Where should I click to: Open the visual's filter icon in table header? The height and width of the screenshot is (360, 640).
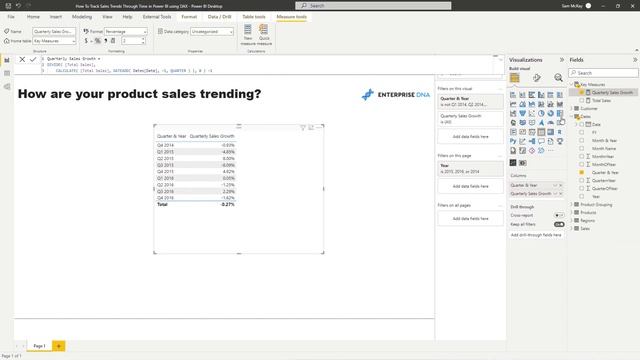303,128
